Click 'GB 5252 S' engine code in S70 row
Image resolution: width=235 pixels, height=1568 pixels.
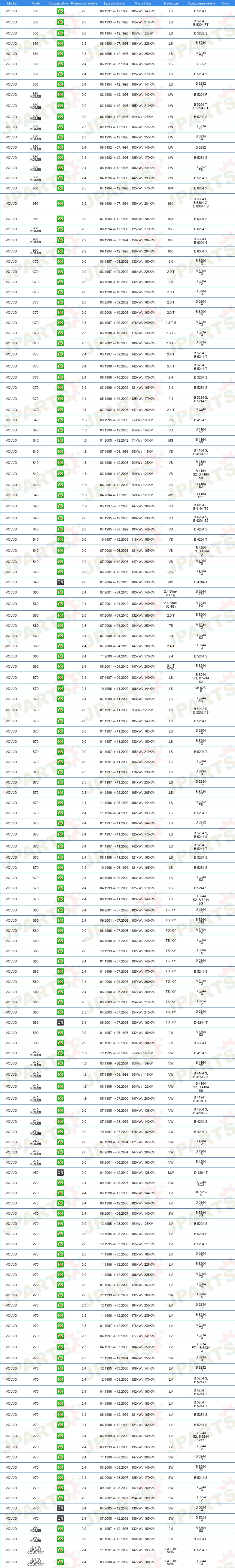201,688
